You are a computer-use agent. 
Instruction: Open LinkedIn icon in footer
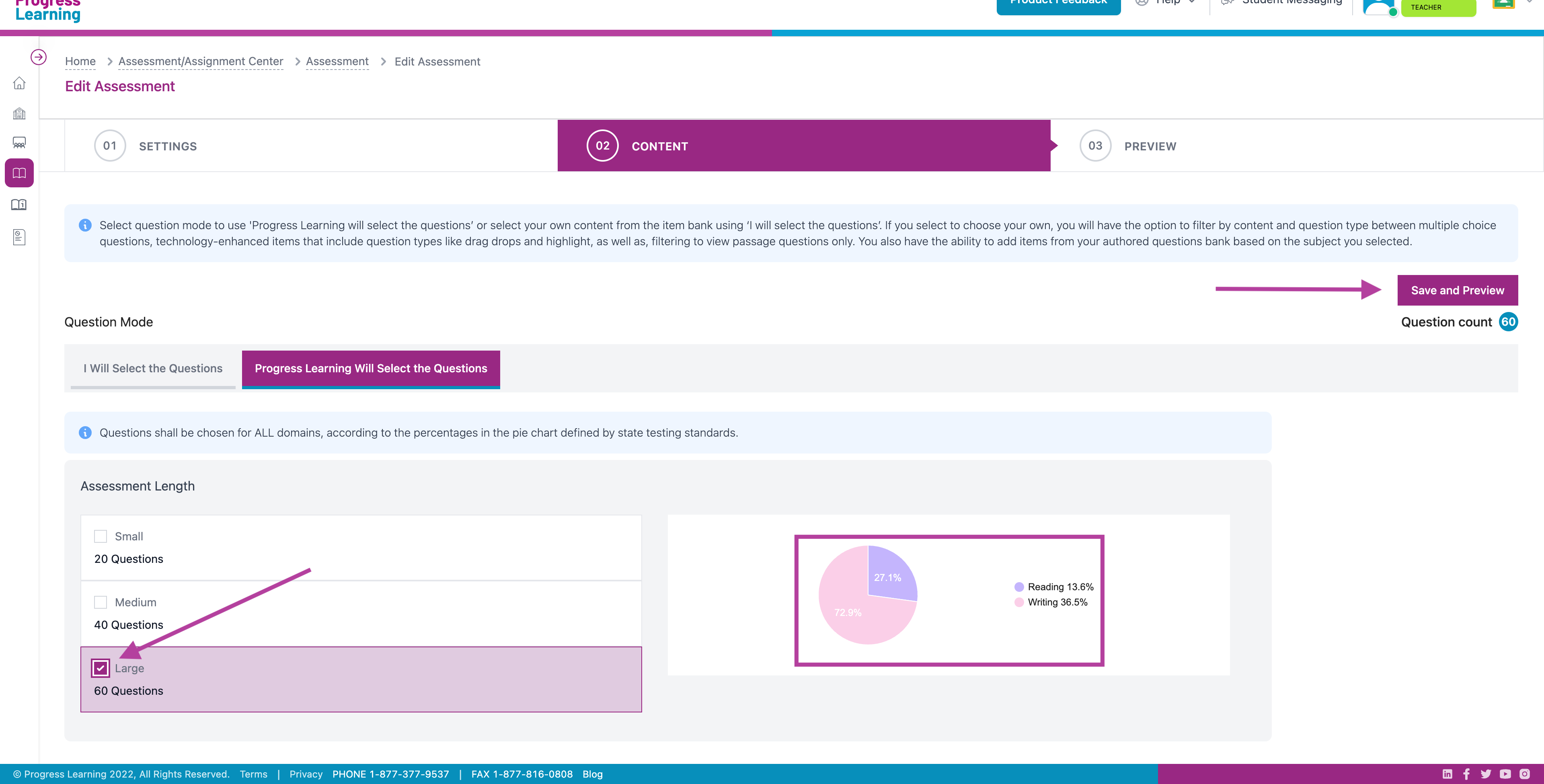[1447, 774]
